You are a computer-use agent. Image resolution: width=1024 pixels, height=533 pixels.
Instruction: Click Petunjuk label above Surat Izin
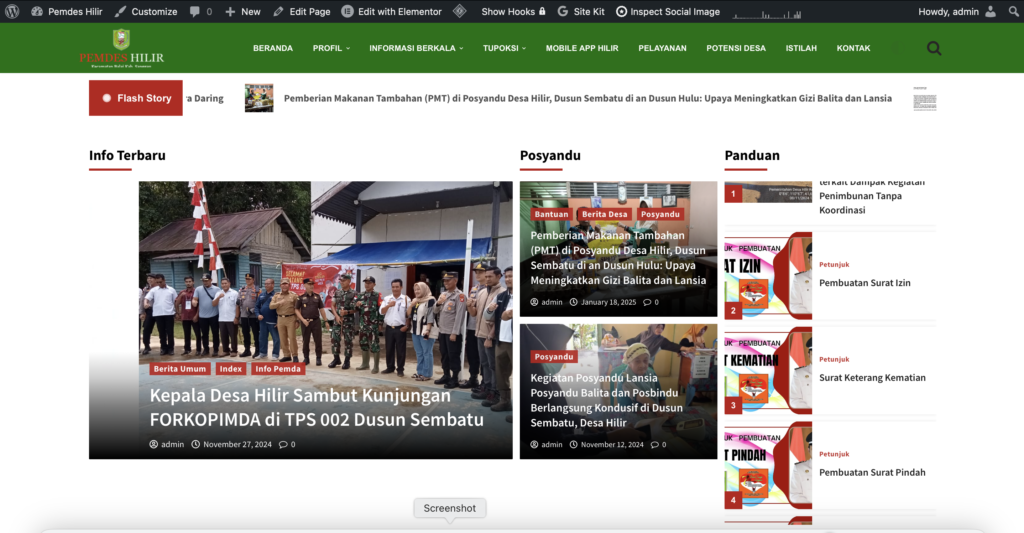[x=834, y=265]
